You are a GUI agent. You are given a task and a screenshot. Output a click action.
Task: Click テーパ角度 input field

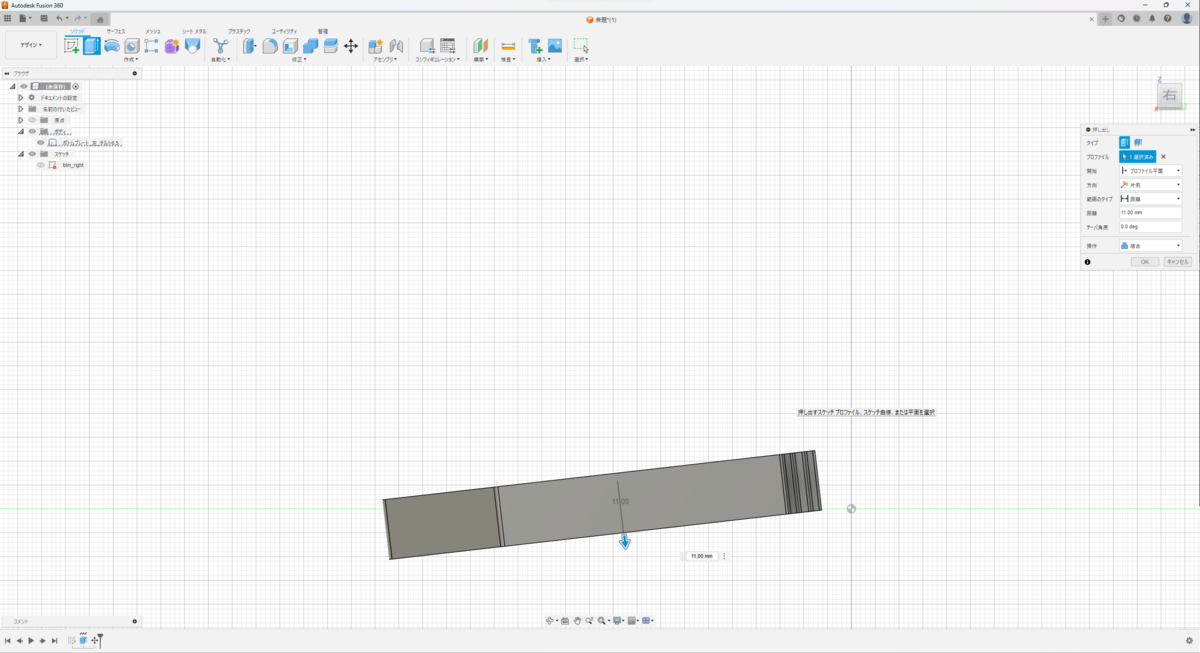coord(1151,227)
